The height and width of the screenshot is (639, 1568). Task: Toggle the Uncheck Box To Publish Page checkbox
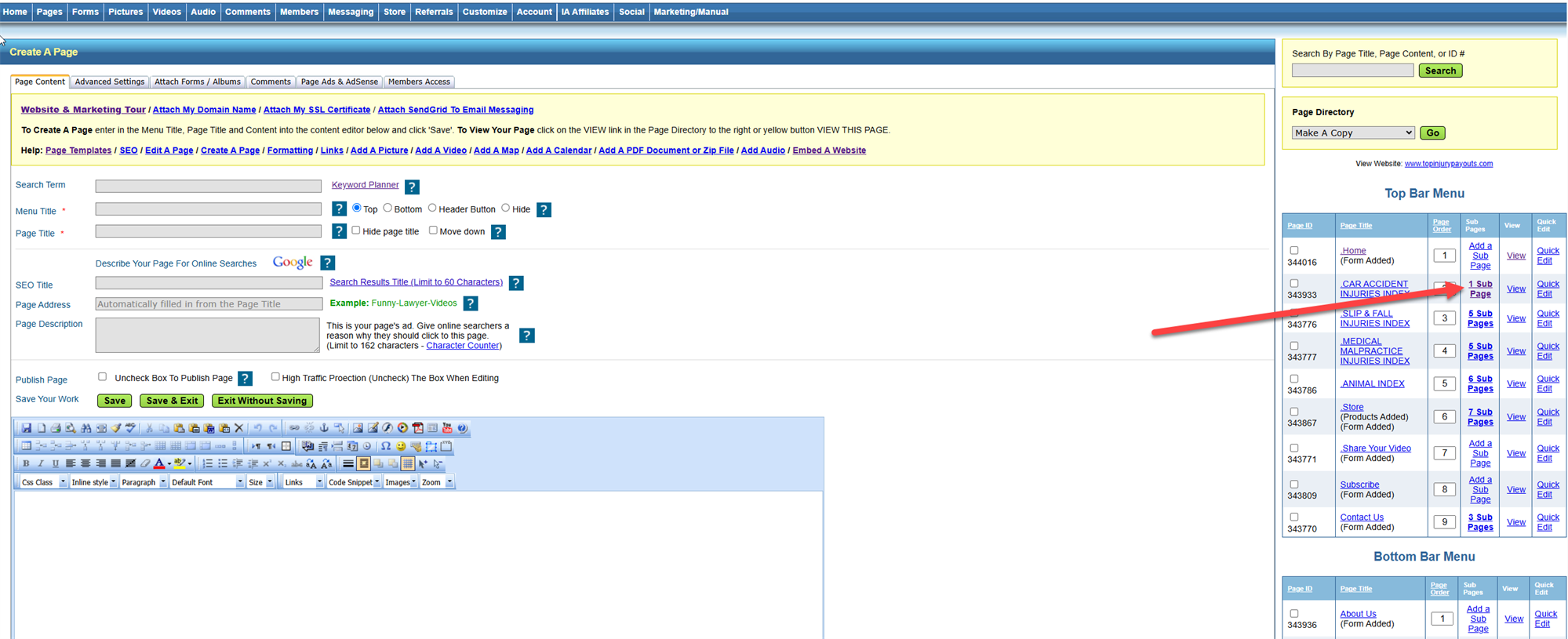tap(102, 376)
